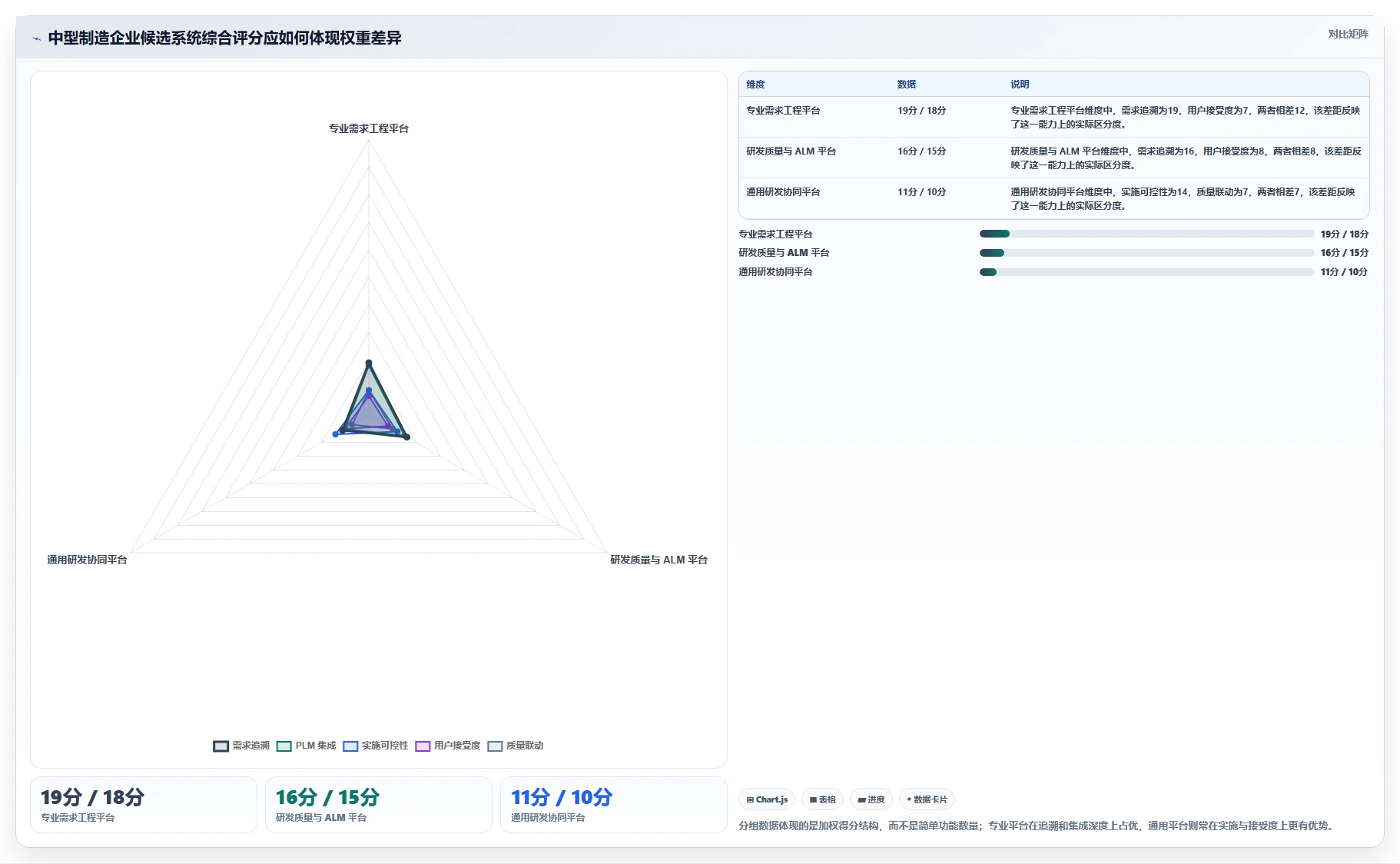Image resolution: width=1400 pixels, height=864 pixels.
Task: Click the description mentioning 两者相差8
Action: [x=1186, y=158]
